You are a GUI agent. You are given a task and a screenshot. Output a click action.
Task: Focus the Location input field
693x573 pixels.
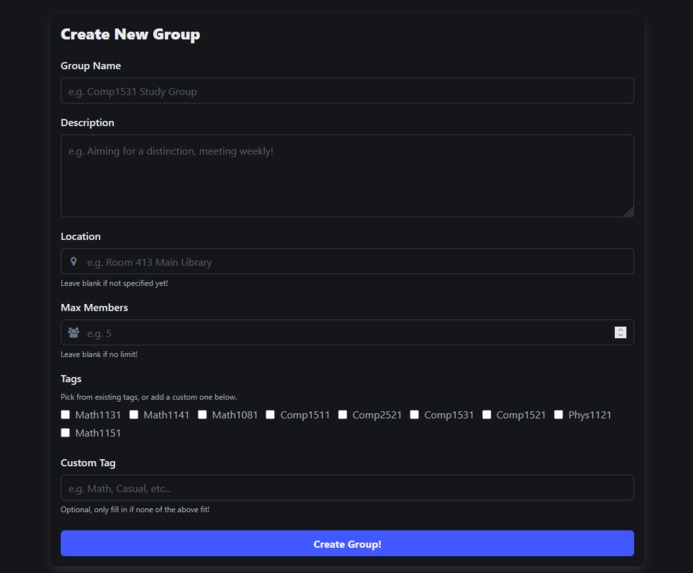(x=347, y=262)
